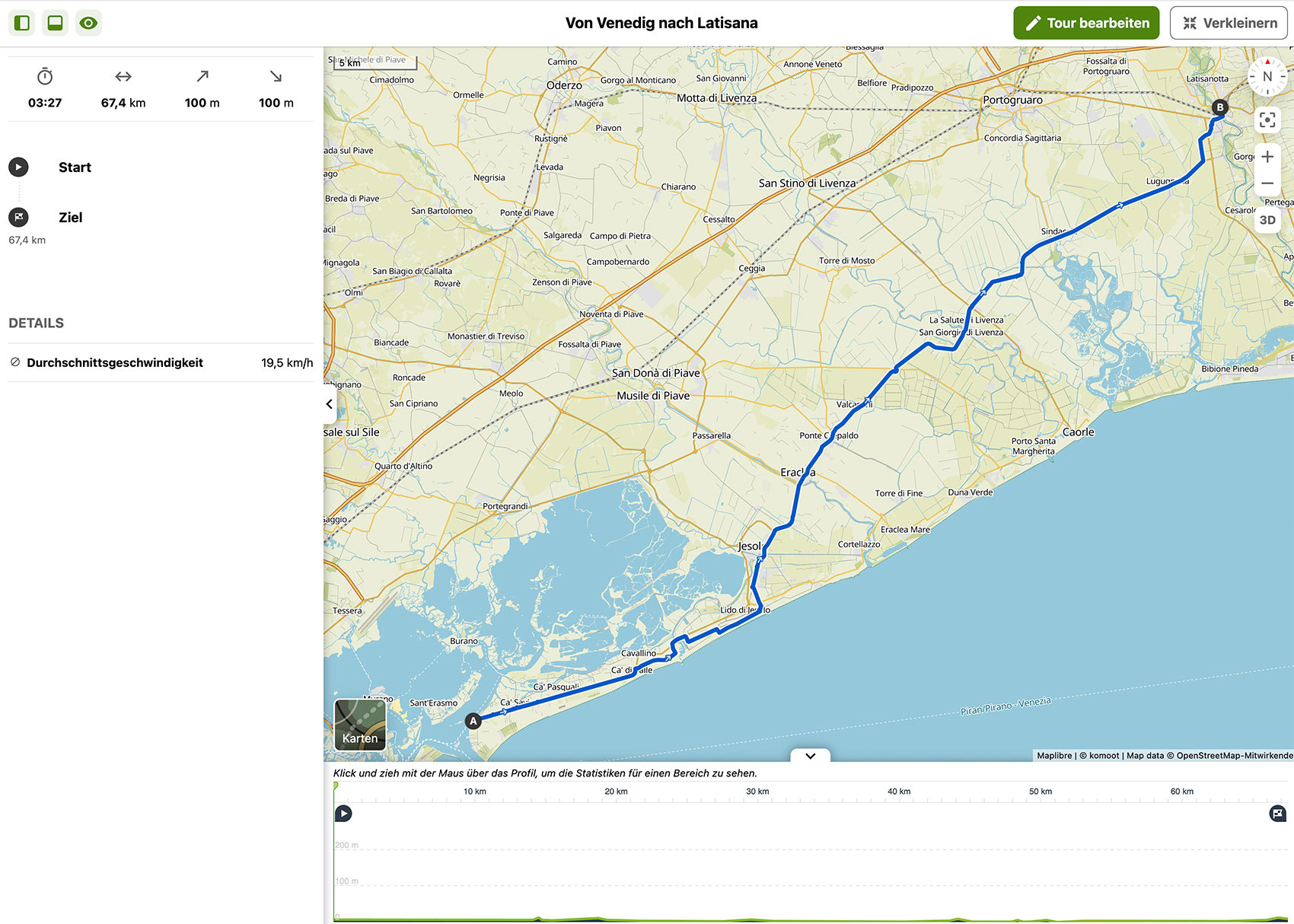Switch map to 3D view

[x=1267, y=220]
